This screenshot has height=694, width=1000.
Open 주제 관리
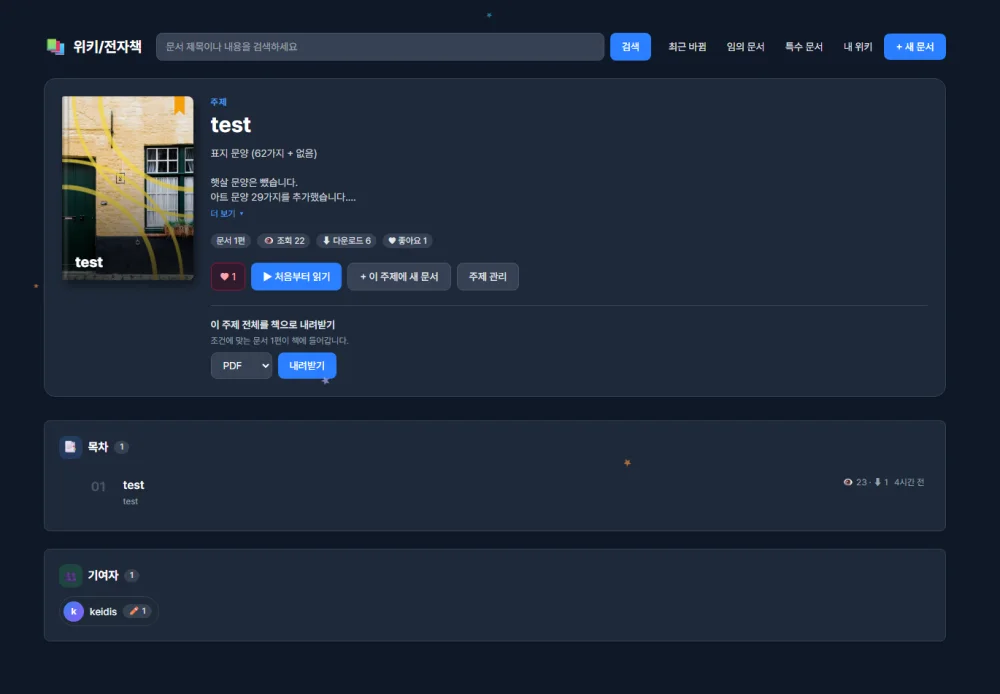coord(487,277)
